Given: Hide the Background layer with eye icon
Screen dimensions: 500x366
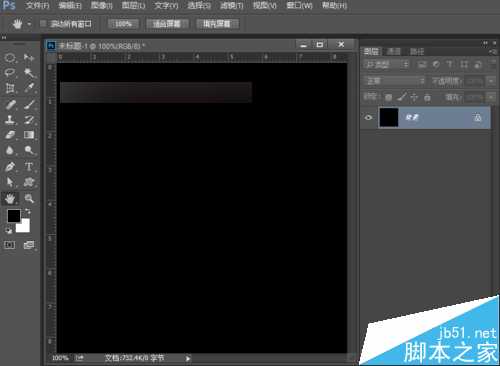Looking at the screenshot, I should [x=368, y=117].
